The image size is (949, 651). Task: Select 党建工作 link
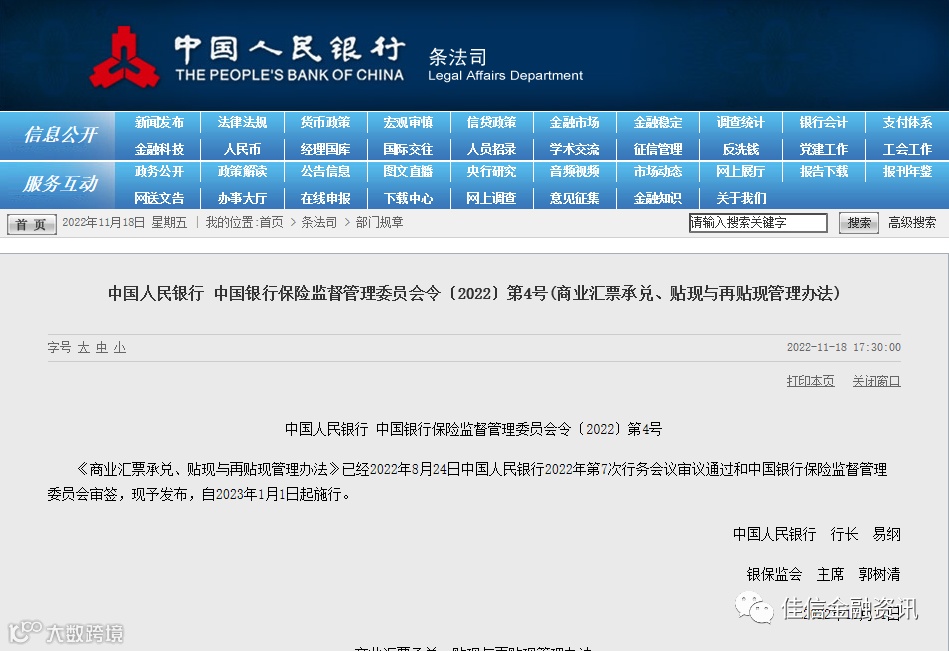point(823,149)
